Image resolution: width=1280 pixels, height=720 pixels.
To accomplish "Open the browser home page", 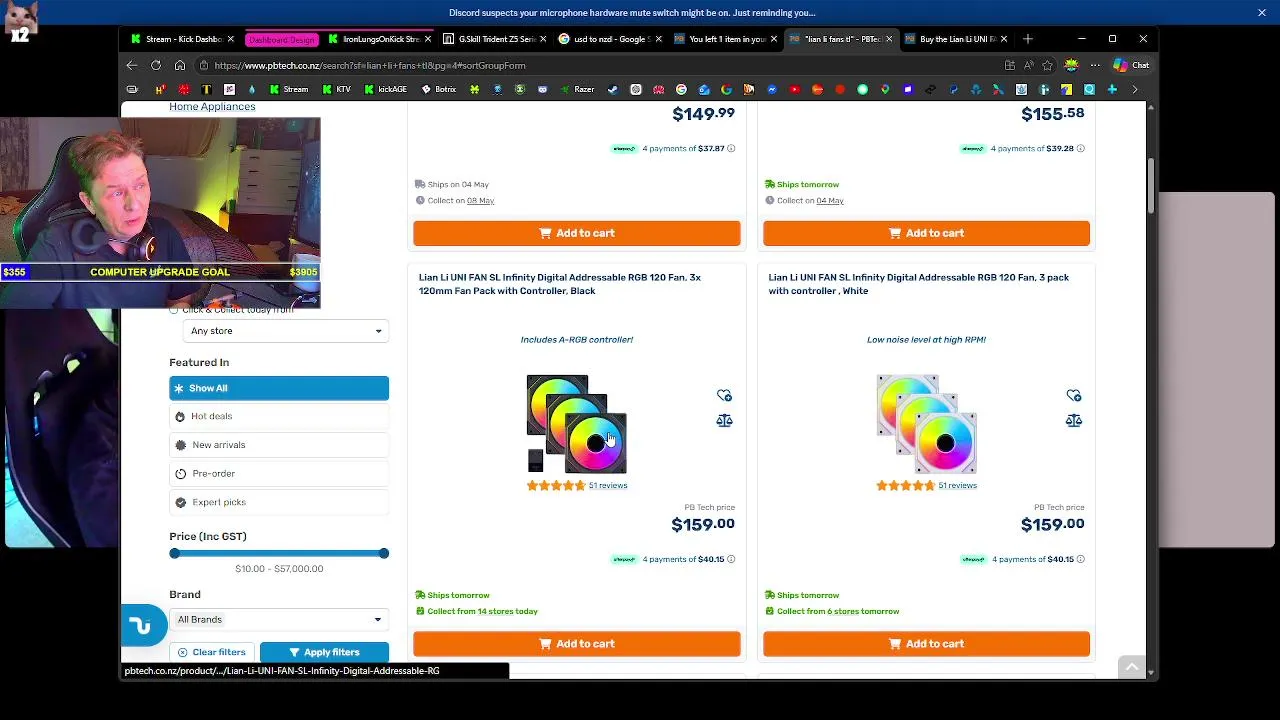I will click(x=180, y=65).
